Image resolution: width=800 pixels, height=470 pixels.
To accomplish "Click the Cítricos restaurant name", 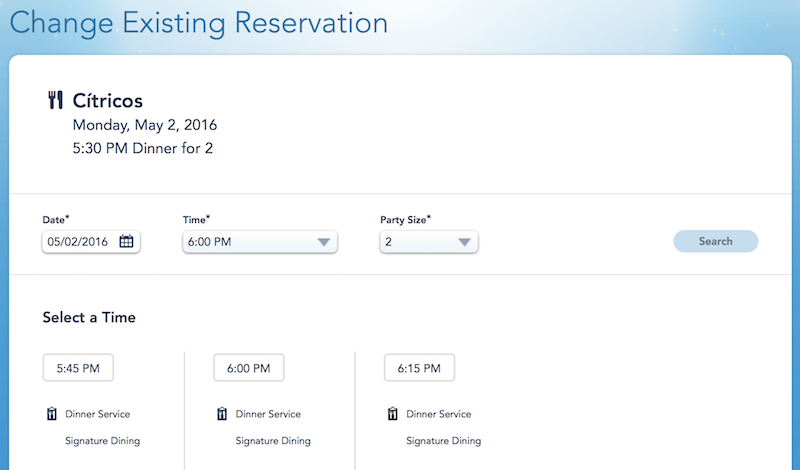I will [108, 101].
